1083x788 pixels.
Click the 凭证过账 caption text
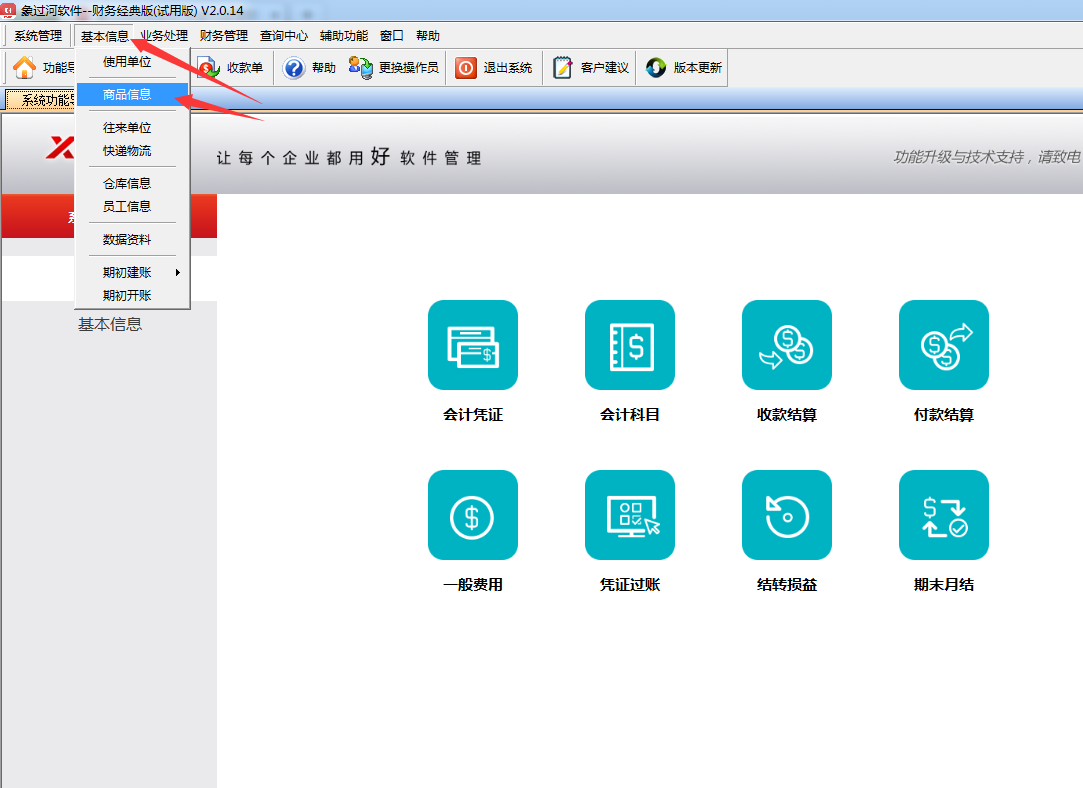(629, 584)
